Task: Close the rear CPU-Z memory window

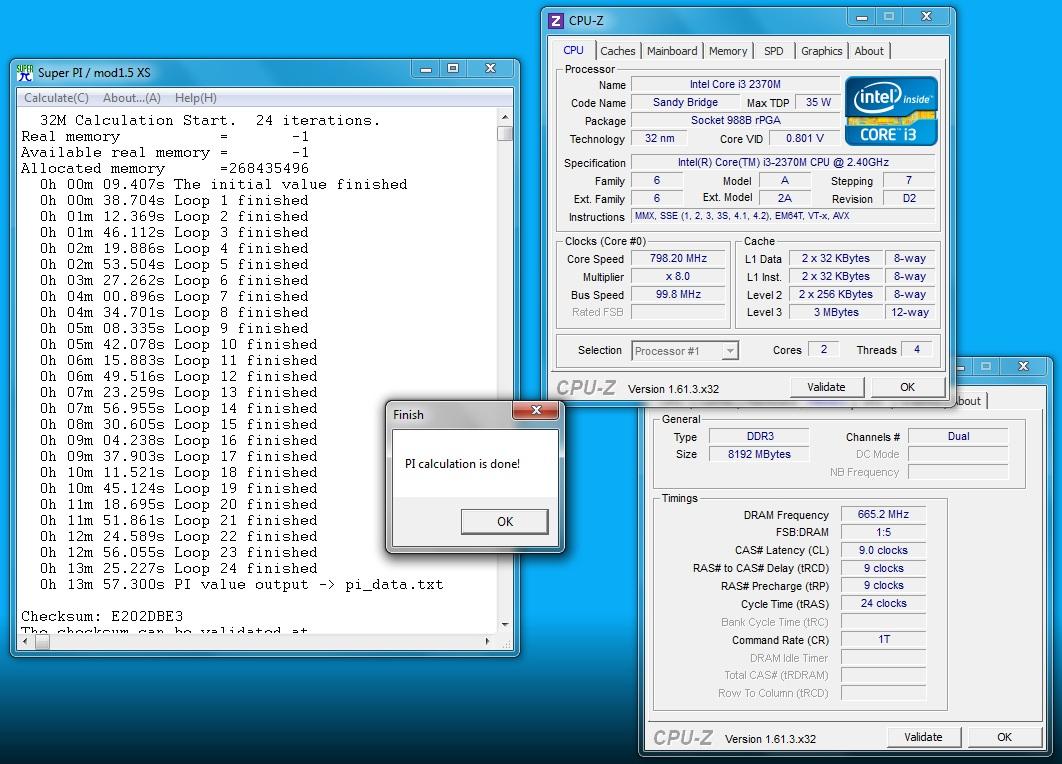Action: click(x=1023, y=366)
